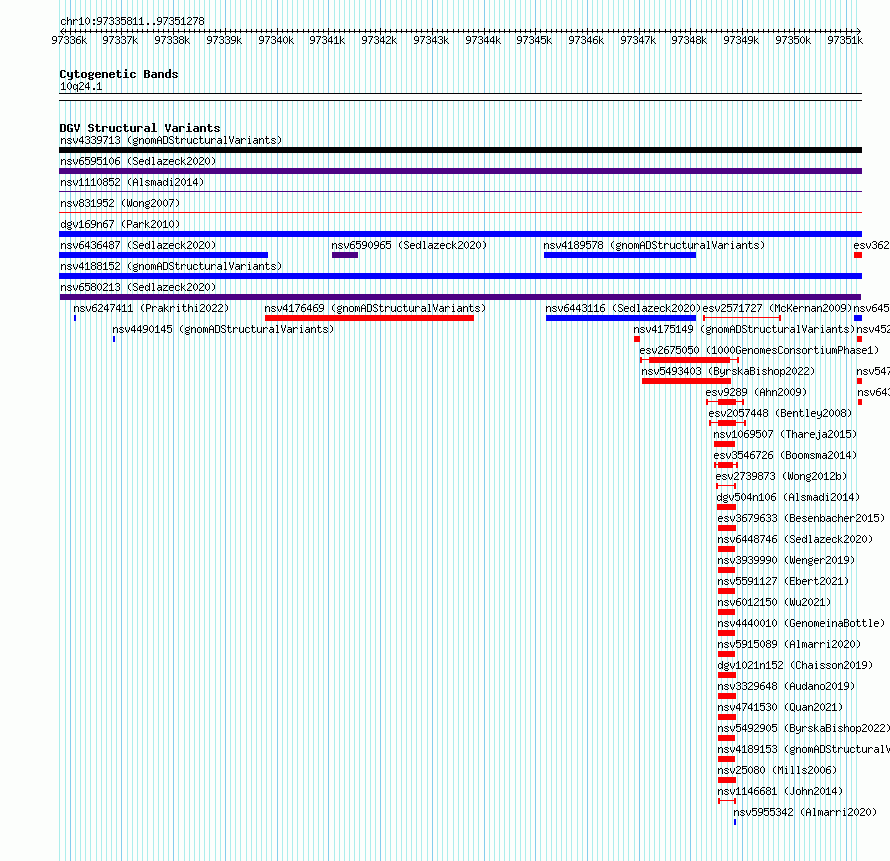
Task: Click dgv1021n152 (Chaisson2019) label
Action: point(795,665)
